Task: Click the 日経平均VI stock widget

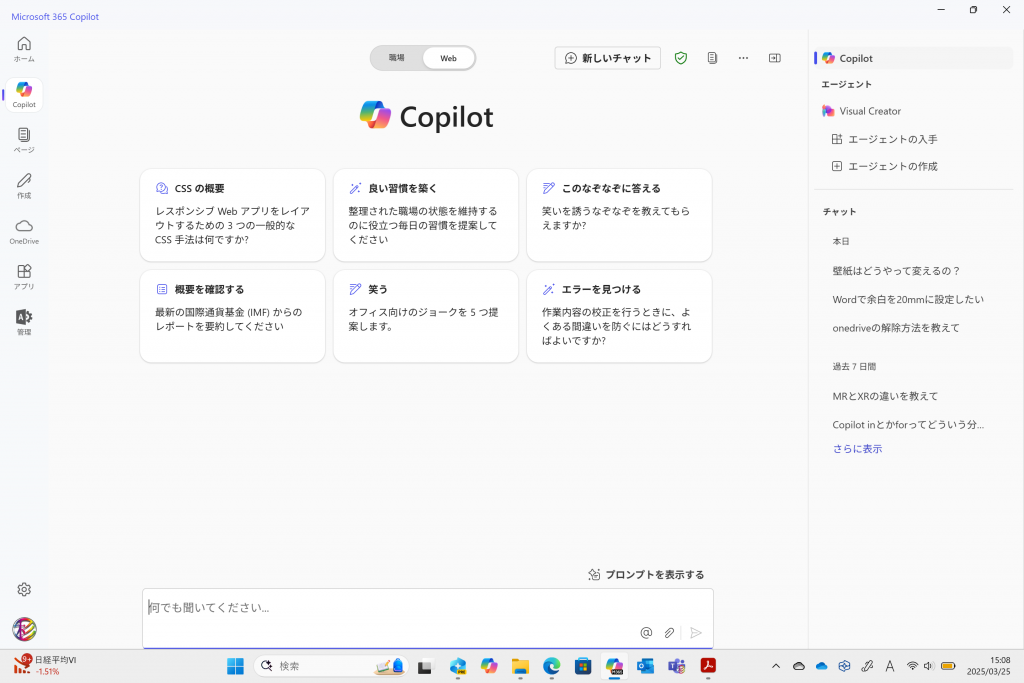Action: point(45,665)
